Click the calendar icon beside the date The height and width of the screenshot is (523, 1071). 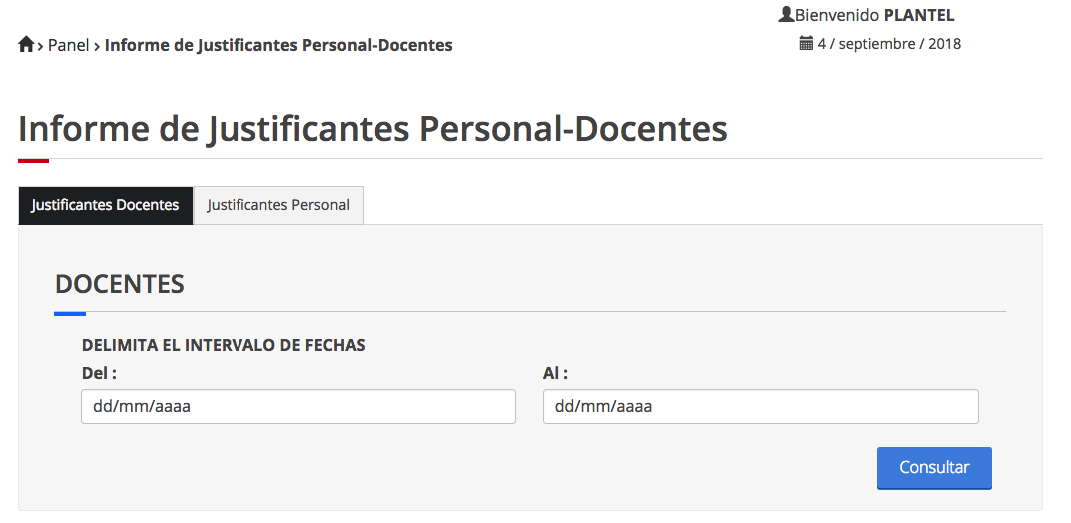pos(806,44)
